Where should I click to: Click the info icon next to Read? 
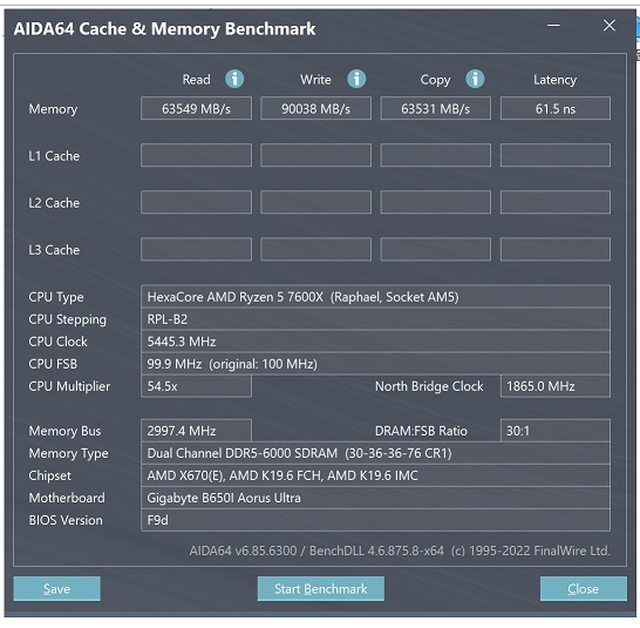[x=235, y=79]
